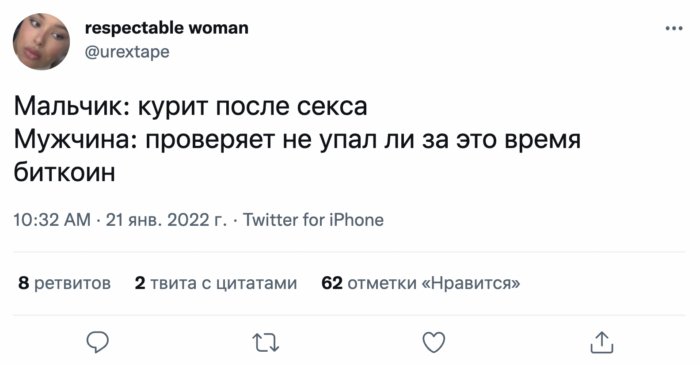This screenshot has width=700, height=365.
Task: Open the author's profile picture
Action: (x=41, y=41)
